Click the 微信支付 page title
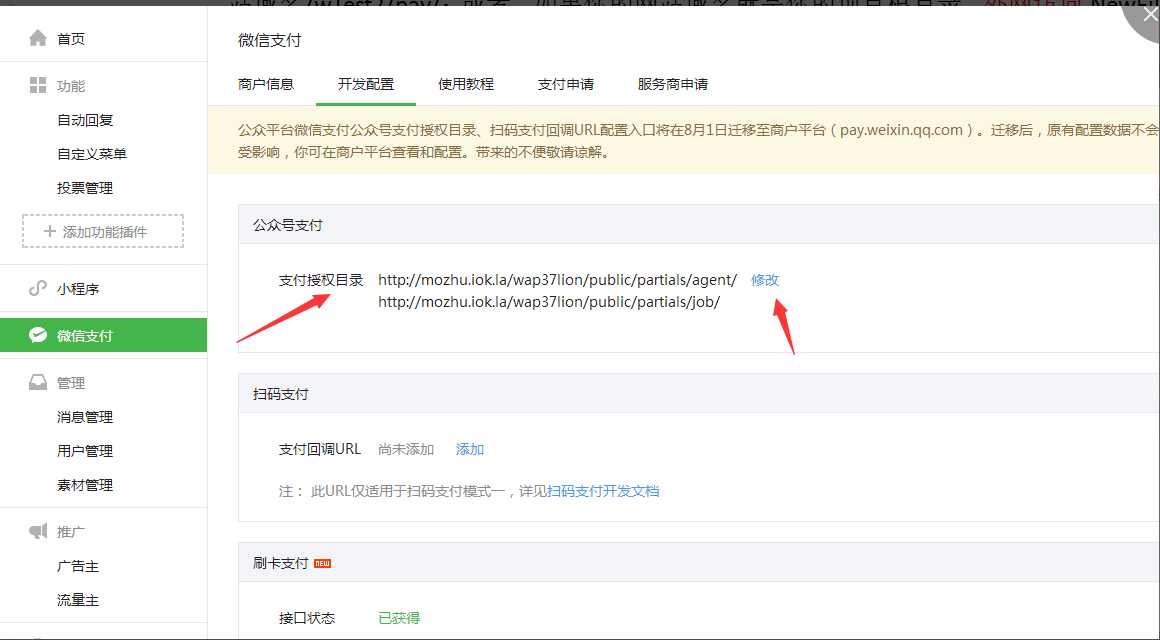Image resolution: width=1160 pixels, height=640 pixels. click(270, 40)
